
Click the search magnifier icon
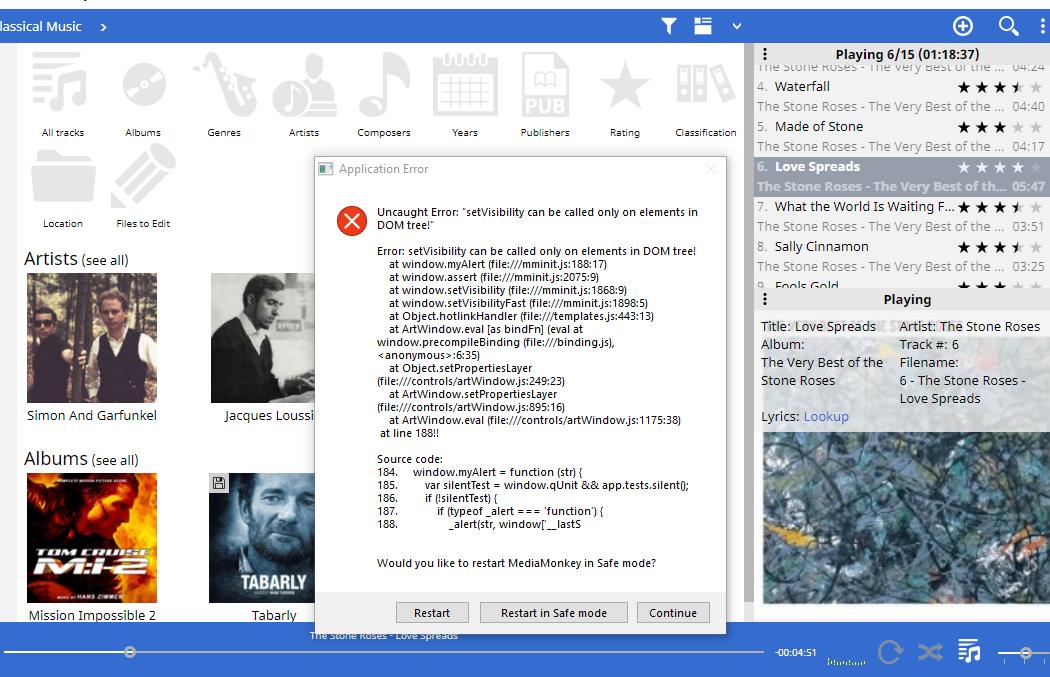[1008, 27]
